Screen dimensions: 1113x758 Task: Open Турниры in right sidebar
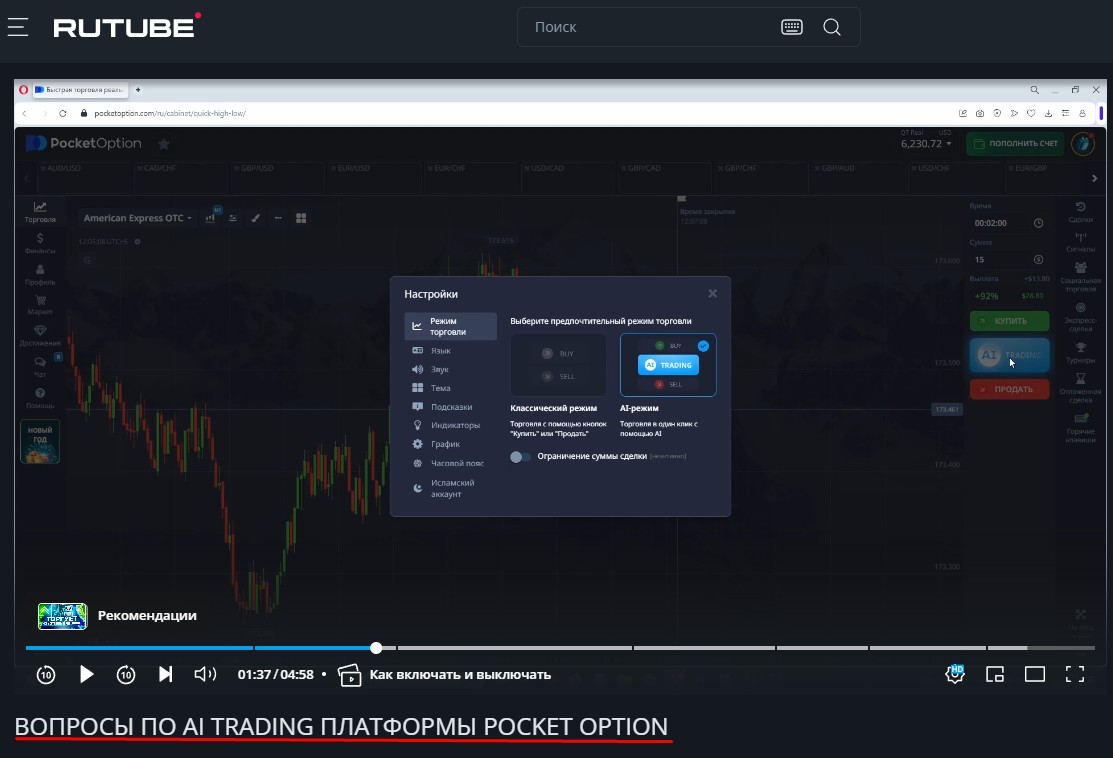pyautogui.click(x=1080, y=353)
